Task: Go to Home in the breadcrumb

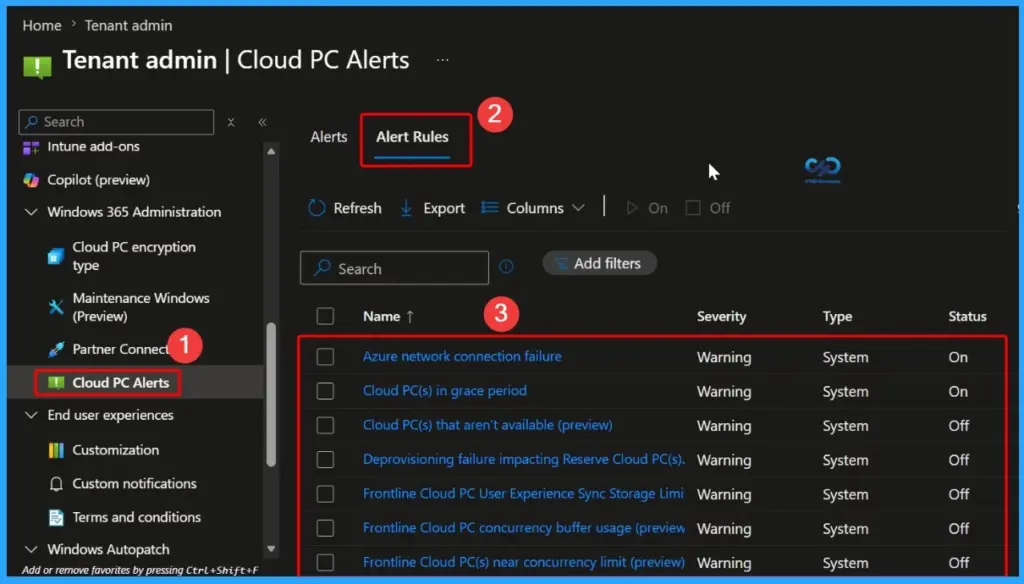Action: point(42,25)
